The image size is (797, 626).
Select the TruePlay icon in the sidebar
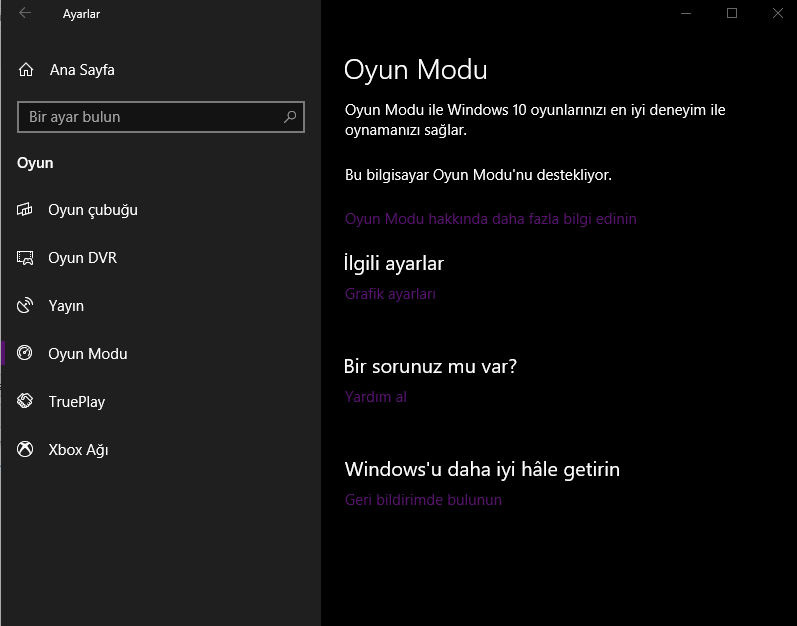point(26,402)
